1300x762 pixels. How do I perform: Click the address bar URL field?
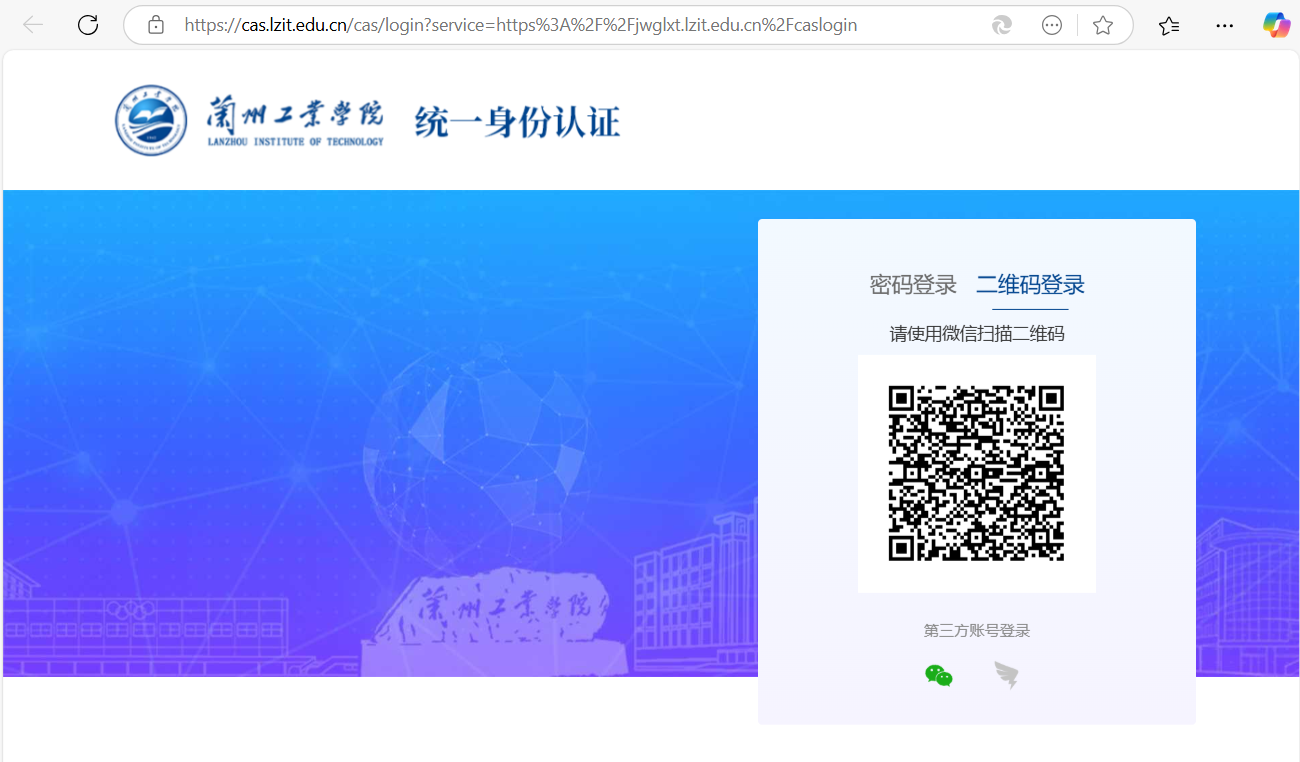(520, 25)
